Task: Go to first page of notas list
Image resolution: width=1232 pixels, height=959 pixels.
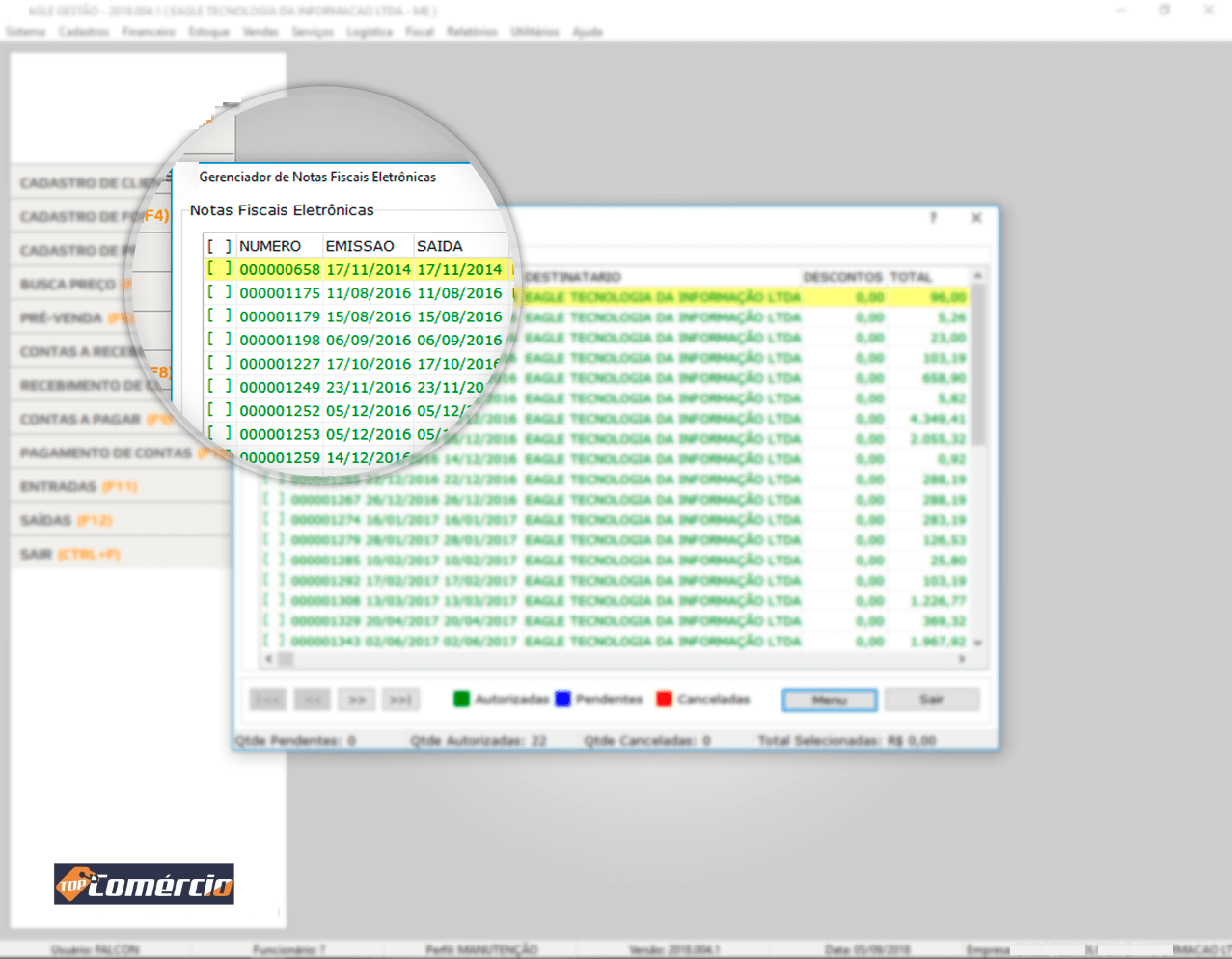Action: coord(267,699)
